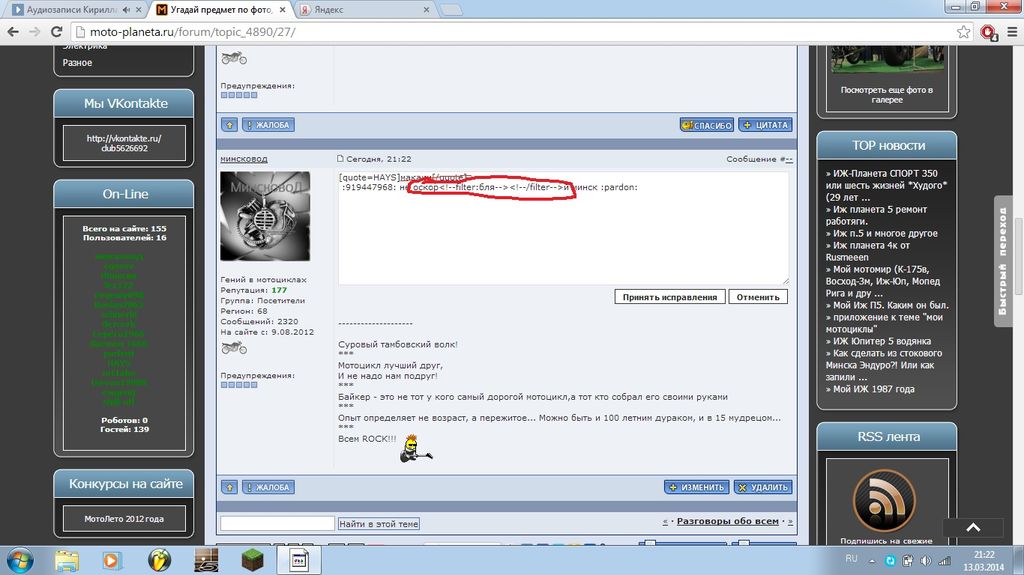1024x575 pixels.
Task: Reload the page with refresh icon
Action: [x=57, y=32]
